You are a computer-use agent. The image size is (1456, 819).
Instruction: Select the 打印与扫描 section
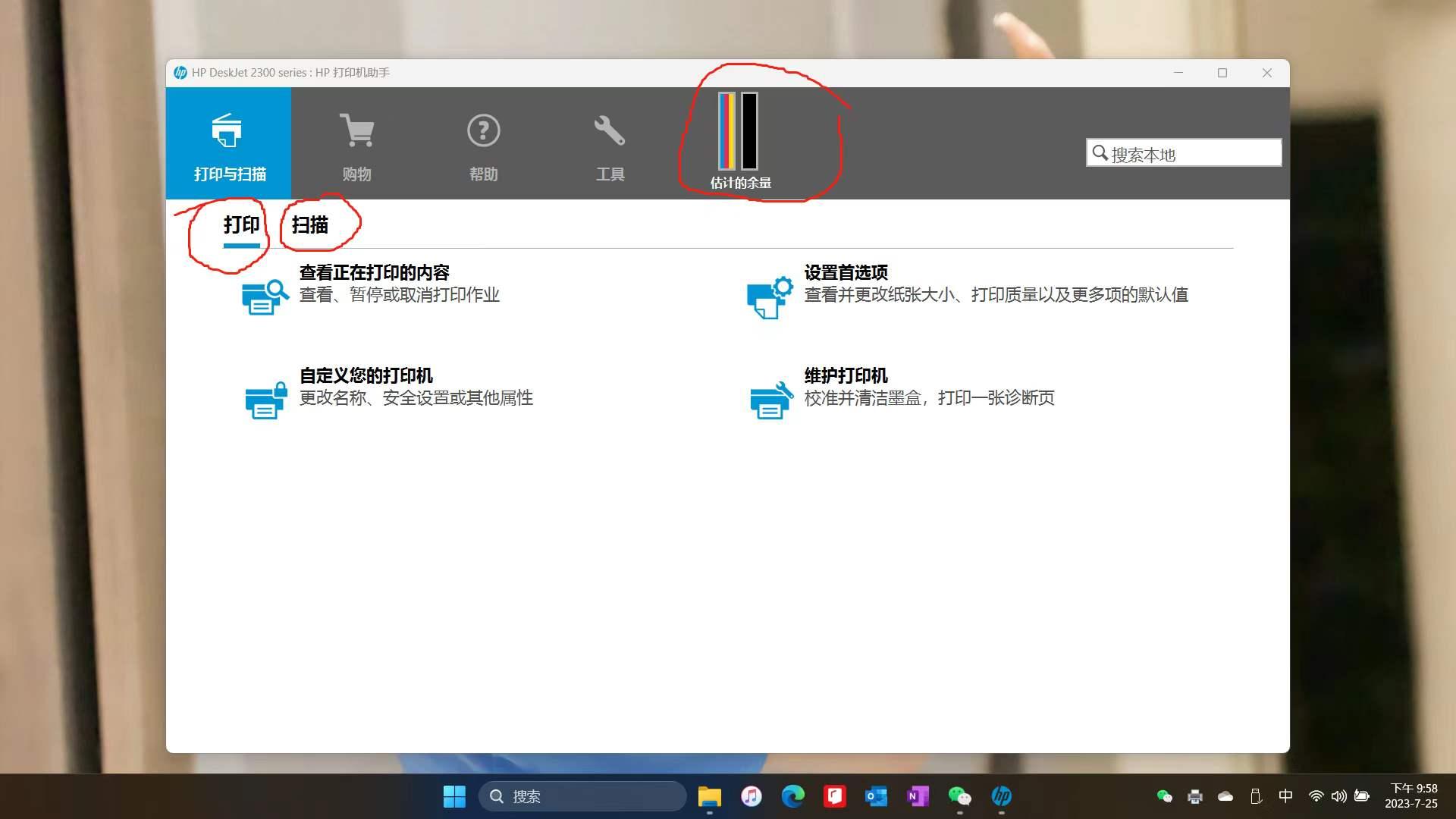point(228,143)
